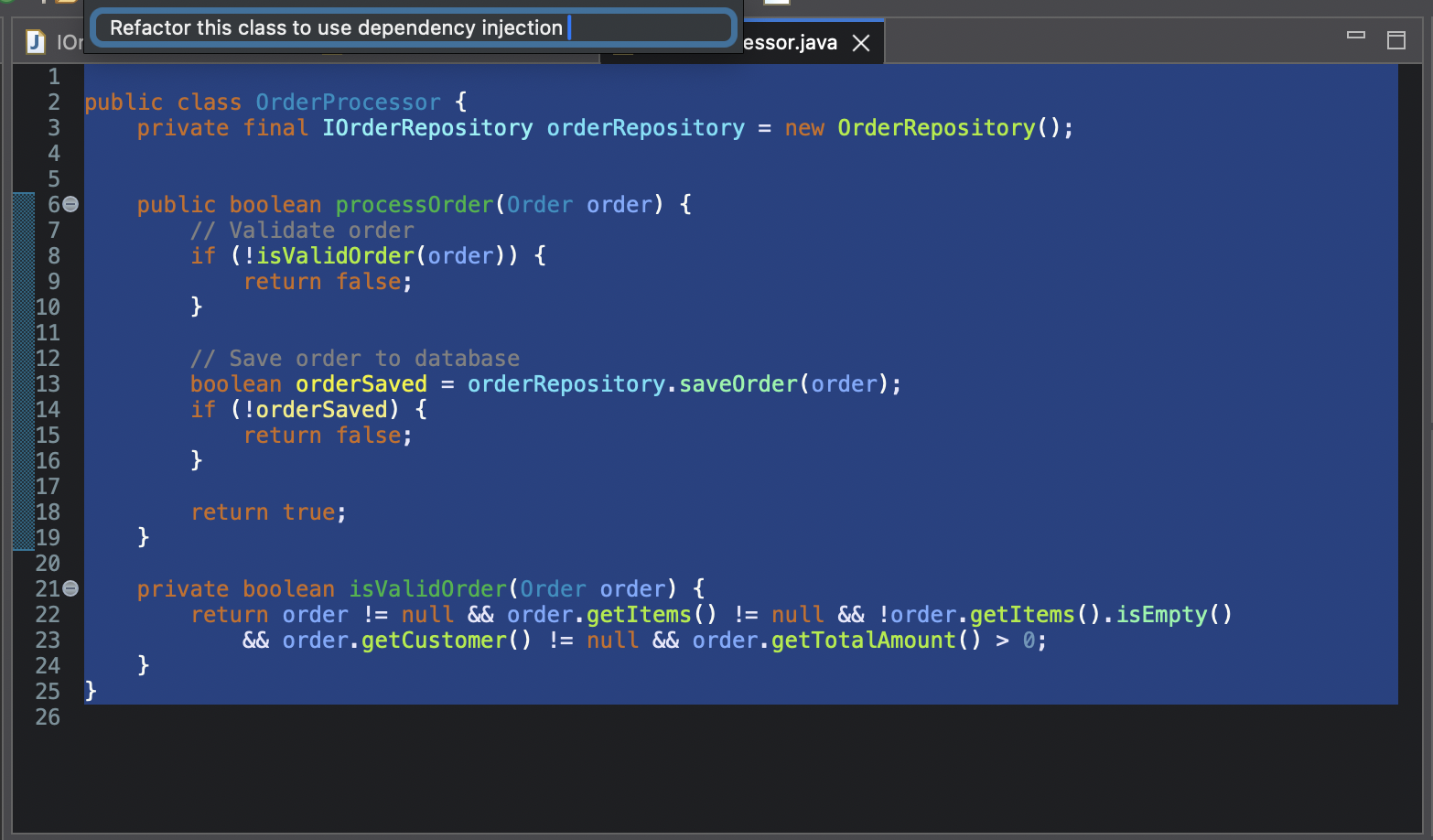The image size is (1433, 840).
Task: Click the green status indicator at top left
Action: (6, 2)
